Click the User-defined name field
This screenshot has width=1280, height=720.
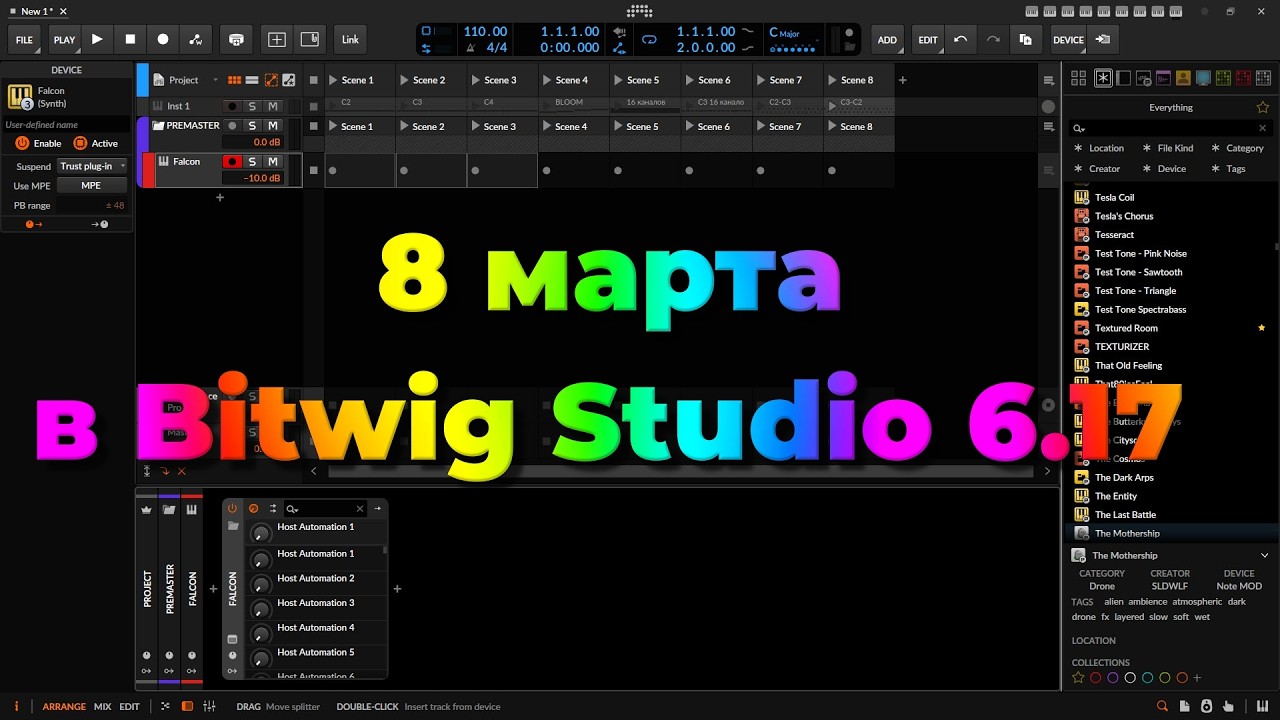coord(66,125)
